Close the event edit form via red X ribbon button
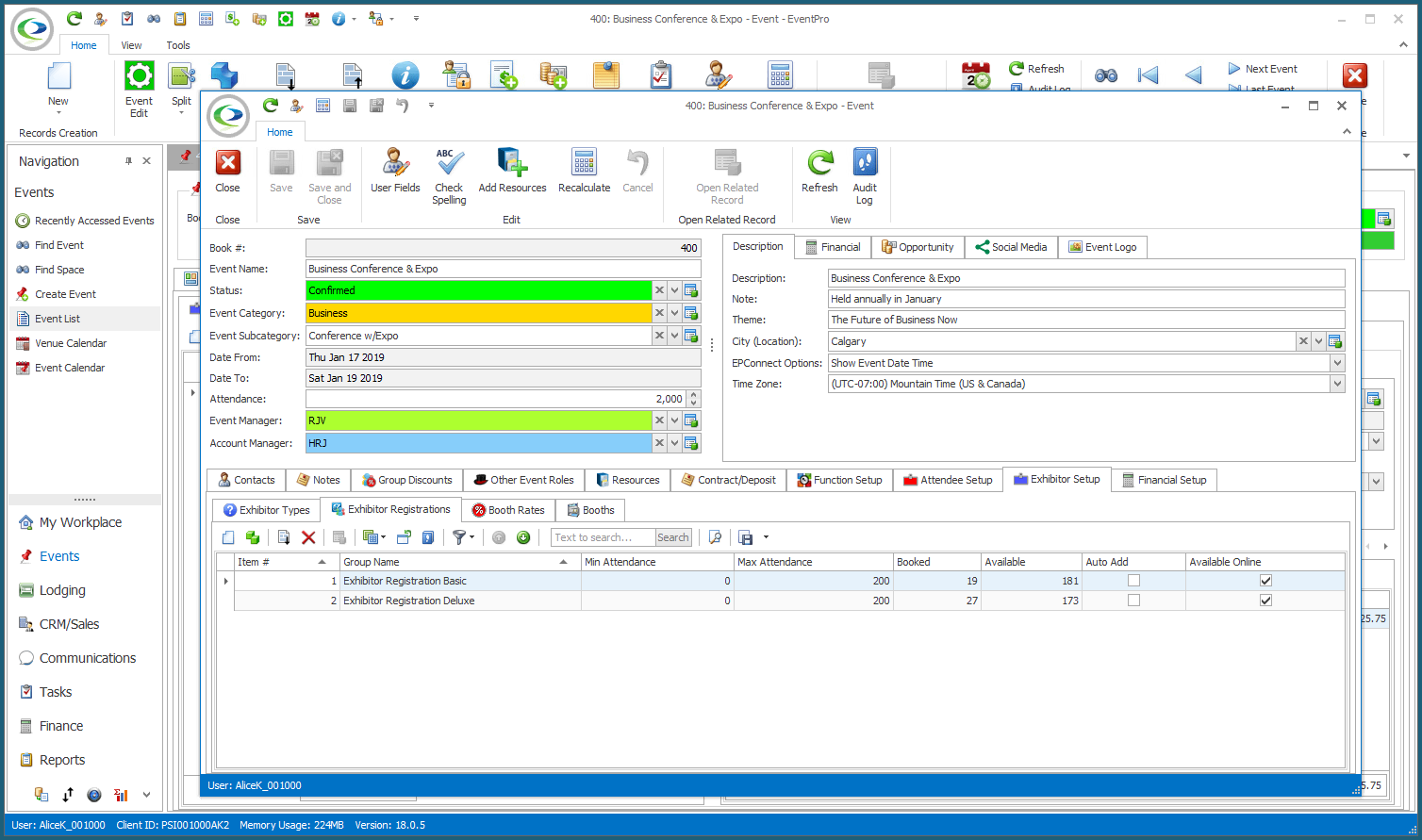The image size is (1422, 840). 227,171
